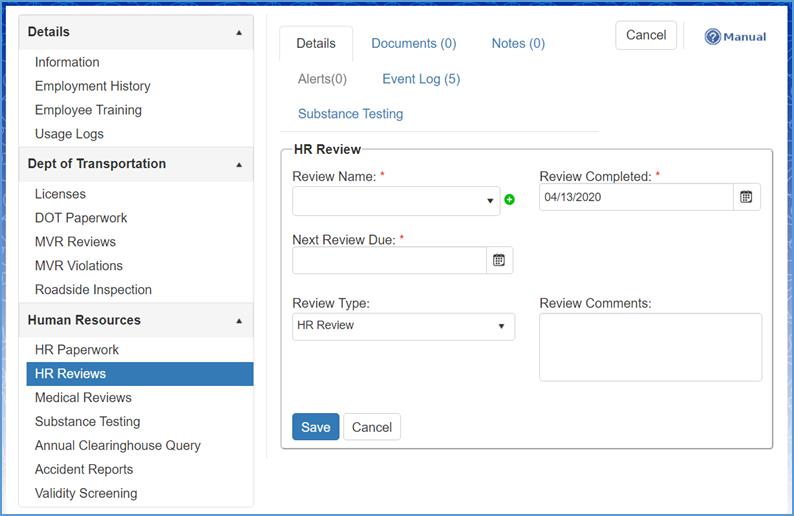
Task: Collapse the Human Resources section
Action: 238,321
